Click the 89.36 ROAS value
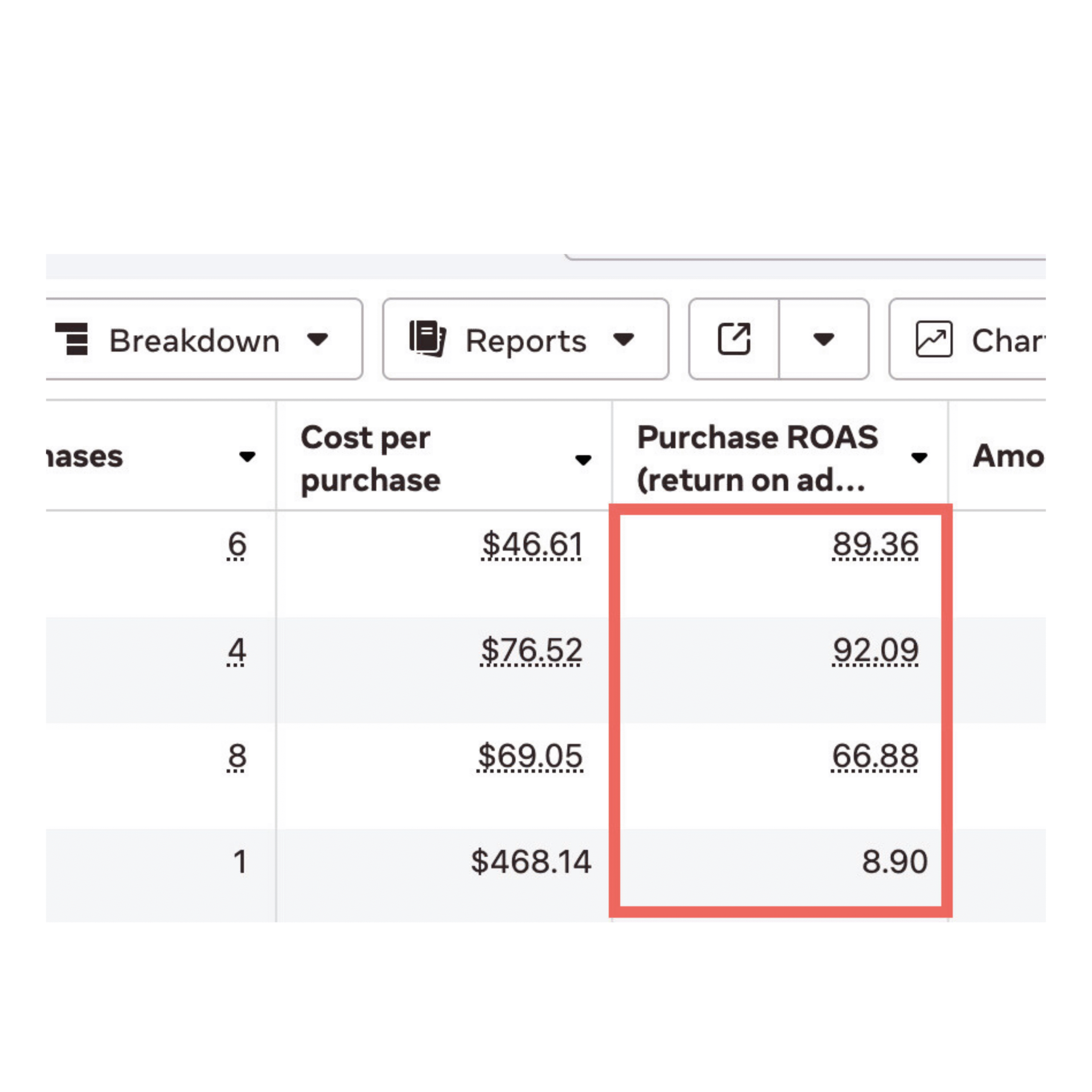The height and width of the screenshot is (1092, 1092). (875, 544)
